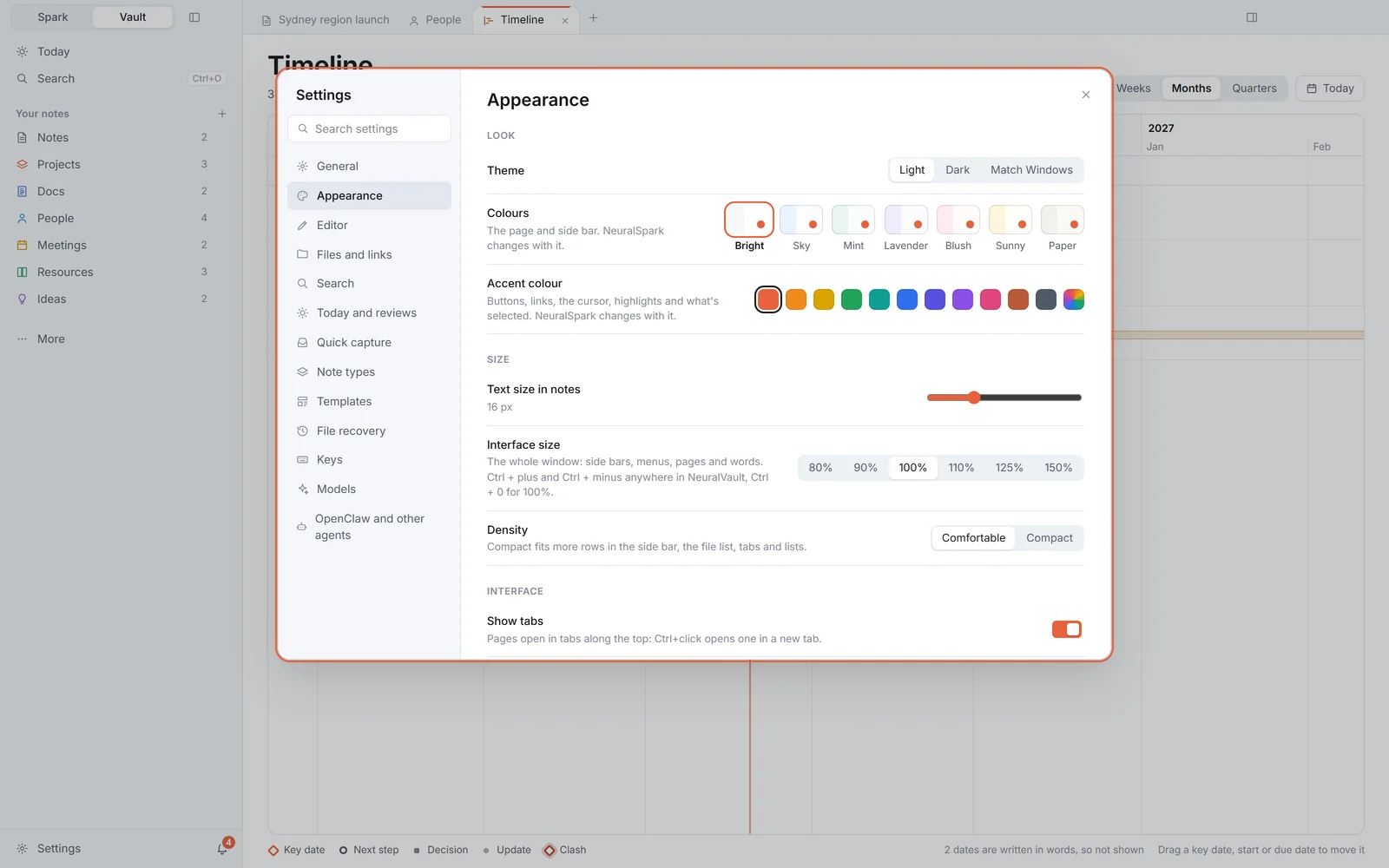Close the Timeline tab

click(565, 21)
